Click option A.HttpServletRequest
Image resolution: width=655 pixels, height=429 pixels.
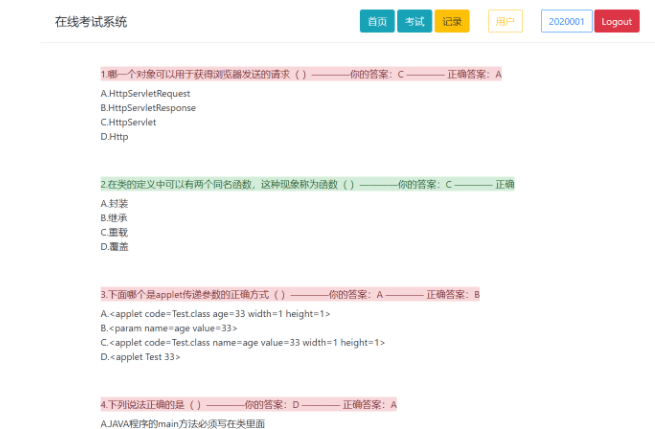tap(145, 94)
